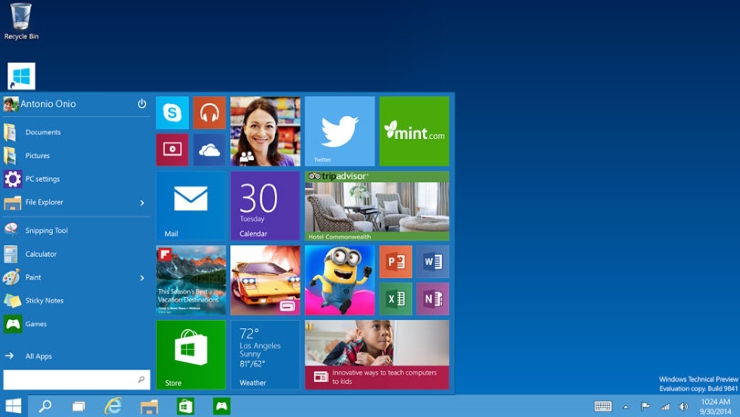Open Internet Explorer from the taskbar
The height and width of the screenshot is (417, 740).
click(113, 406)
